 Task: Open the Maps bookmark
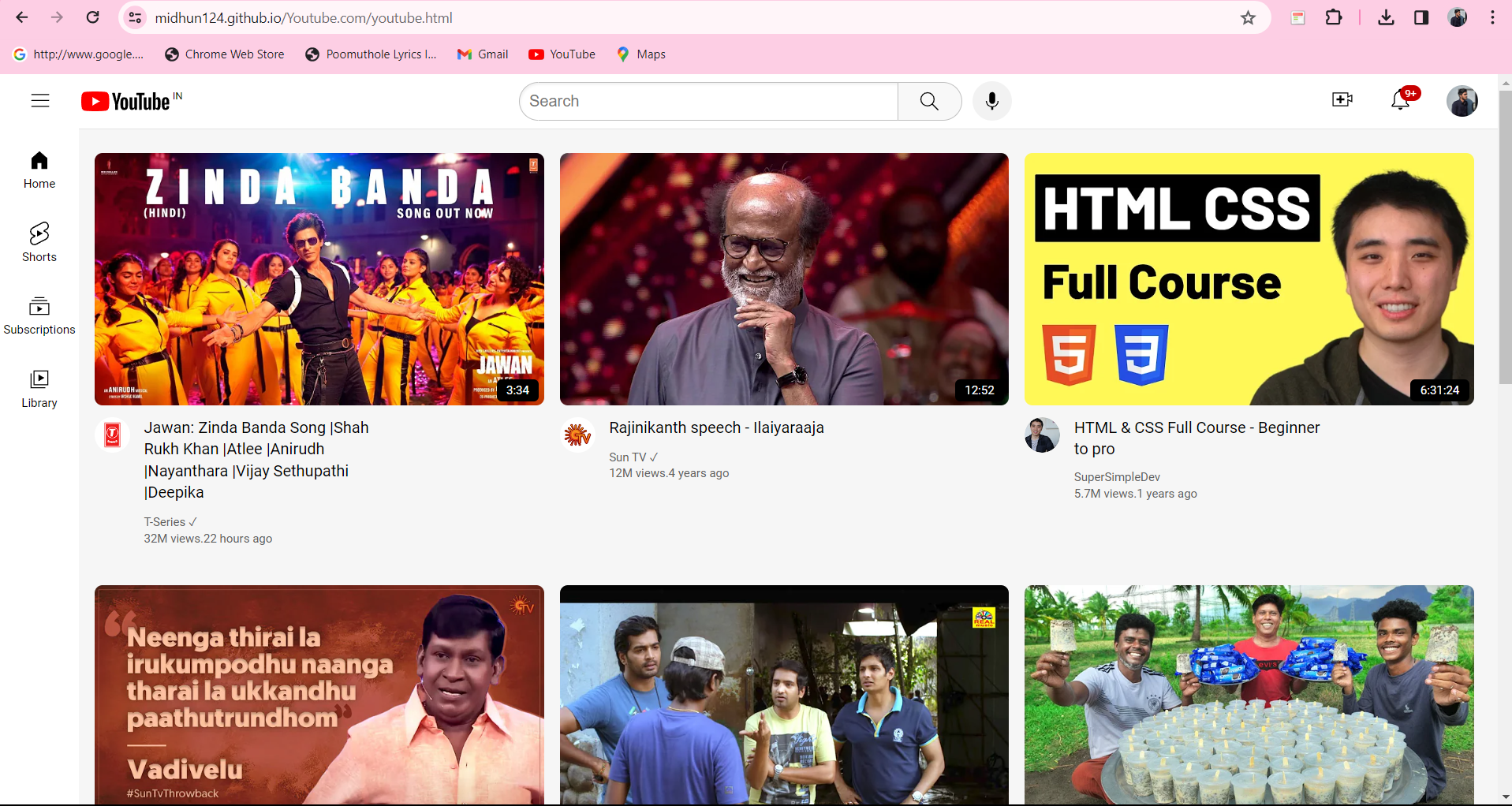(x=641, y=54)
